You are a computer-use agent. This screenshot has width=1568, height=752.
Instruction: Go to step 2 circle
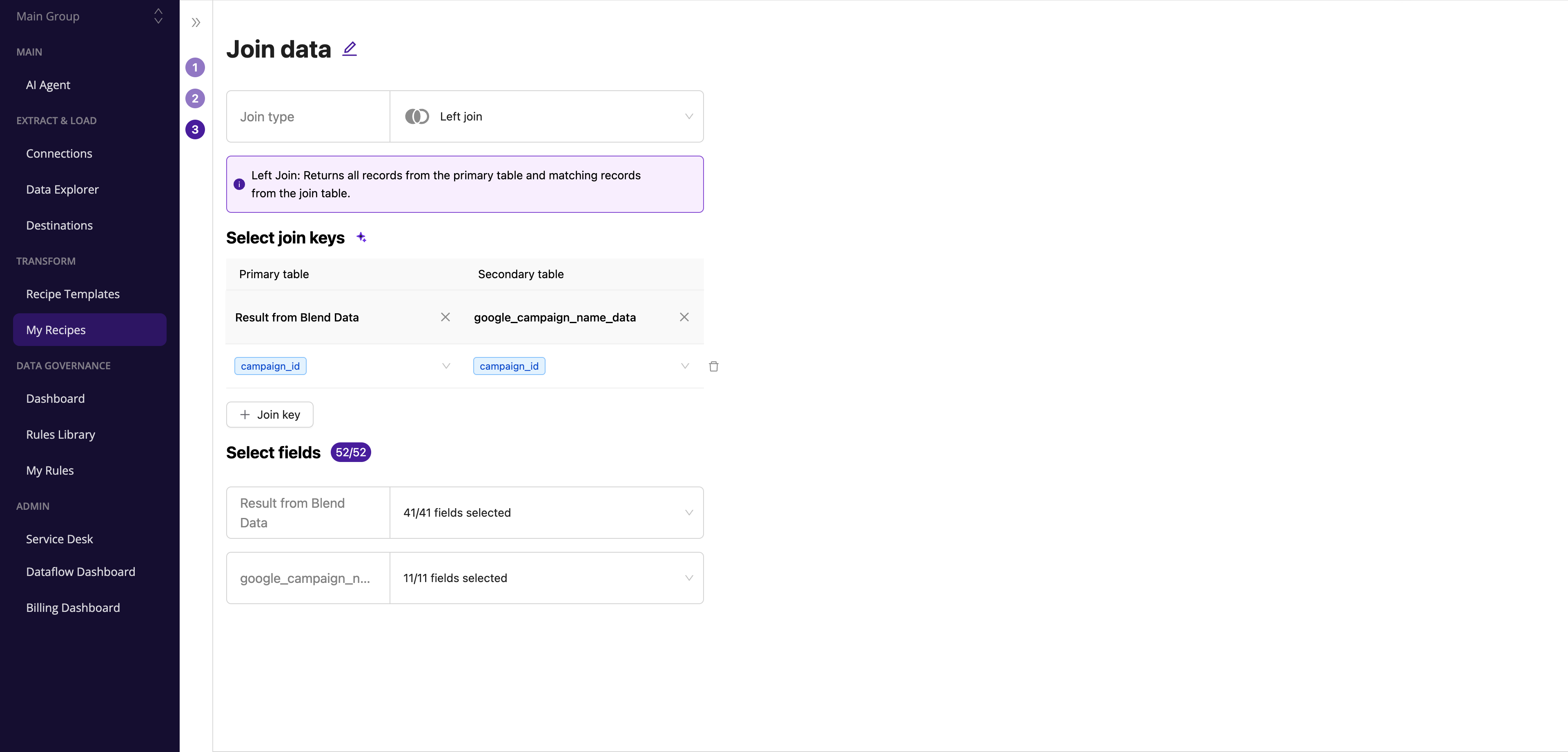tap(195, 98)
